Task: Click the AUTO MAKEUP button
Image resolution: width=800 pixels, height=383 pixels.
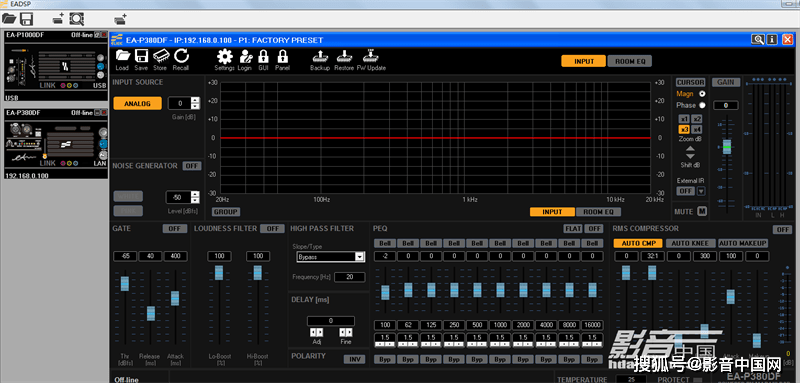Action: pyautogui.click(x=742, y=243)
